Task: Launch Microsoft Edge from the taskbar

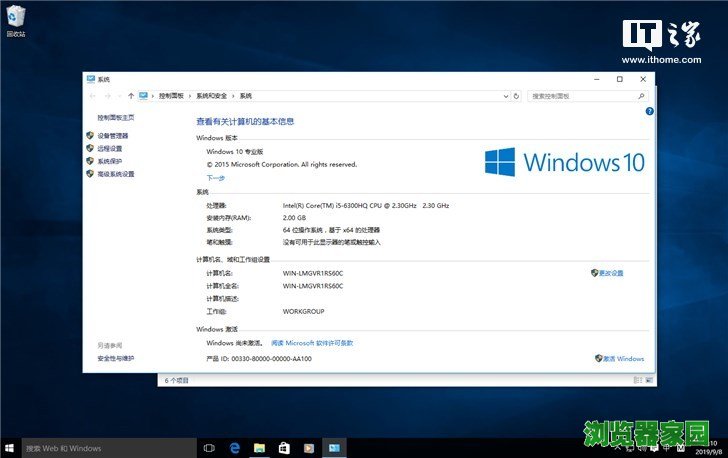Action: pos(235,448)
